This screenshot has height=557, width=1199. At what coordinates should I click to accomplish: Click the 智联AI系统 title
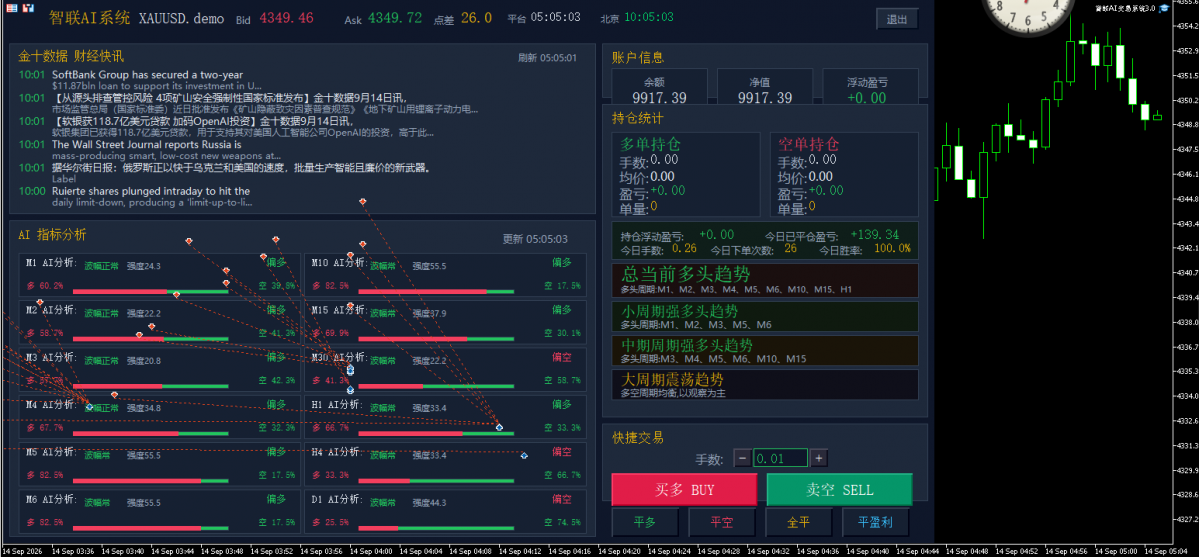[x=89, y=18]
